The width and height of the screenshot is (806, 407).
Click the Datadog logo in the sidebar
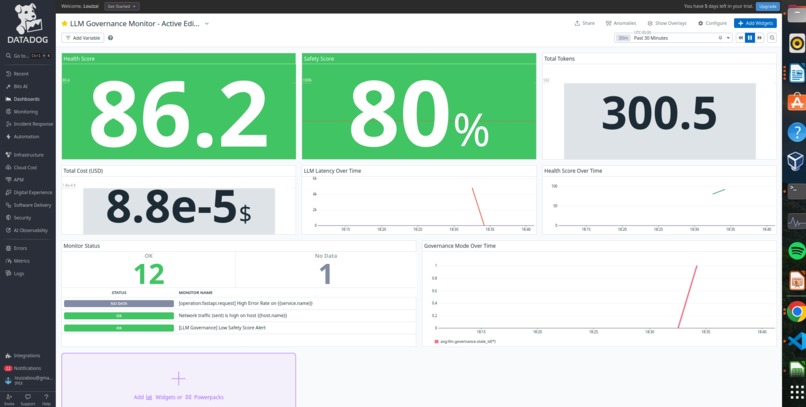click(27, 24)
